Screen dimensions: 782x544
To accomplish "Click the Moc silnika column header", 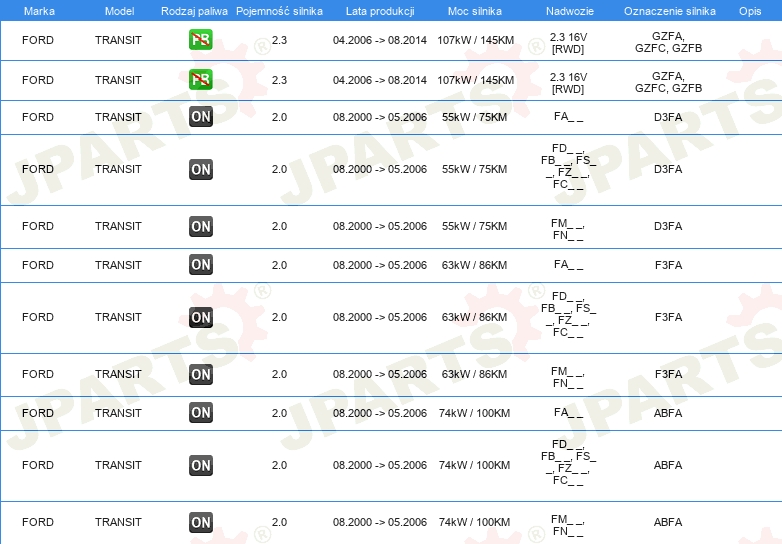I will pyautogui.click(x=475, y=10).
